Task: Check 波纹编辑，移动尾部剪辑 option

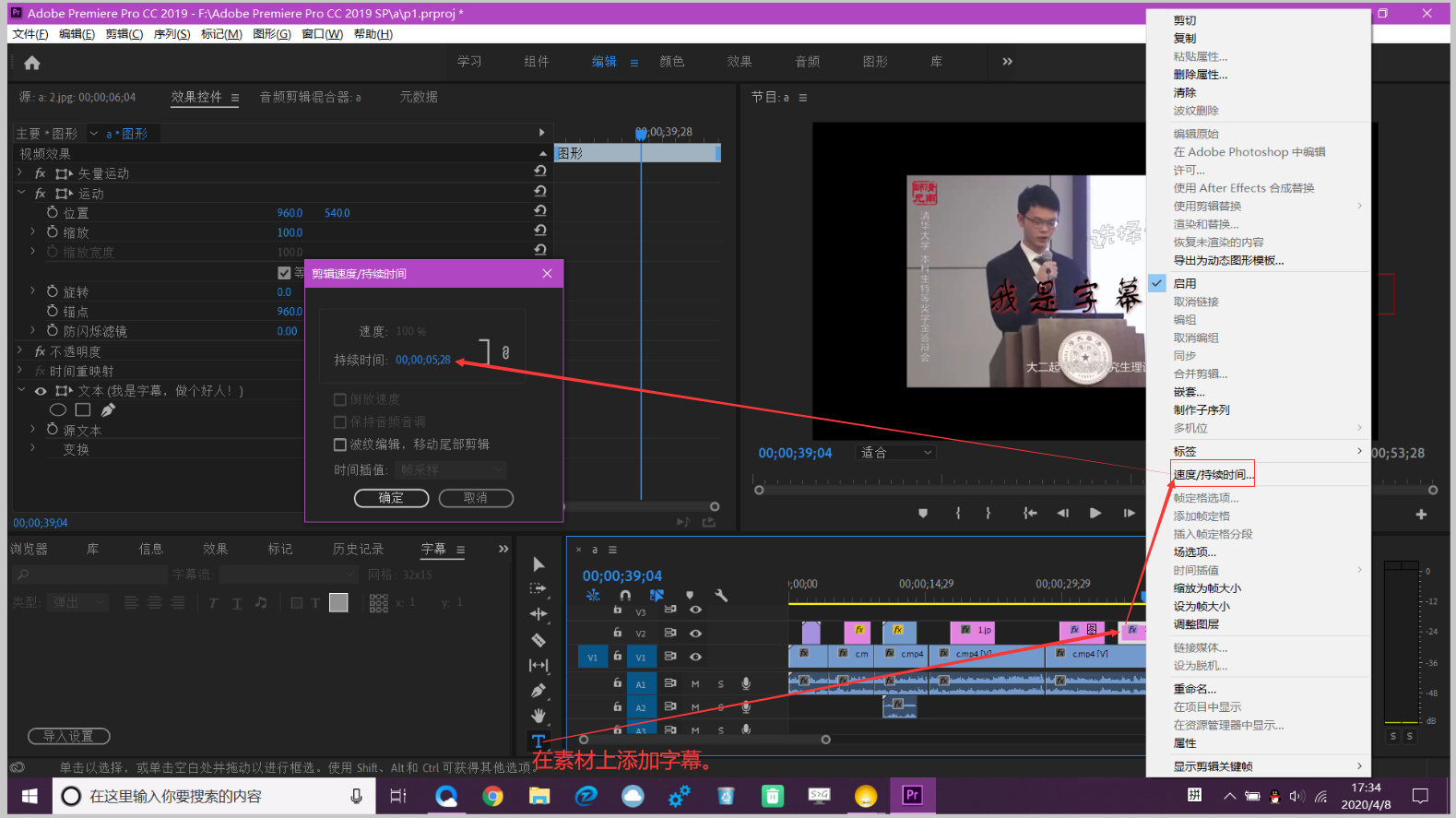Action: point(339,445)
